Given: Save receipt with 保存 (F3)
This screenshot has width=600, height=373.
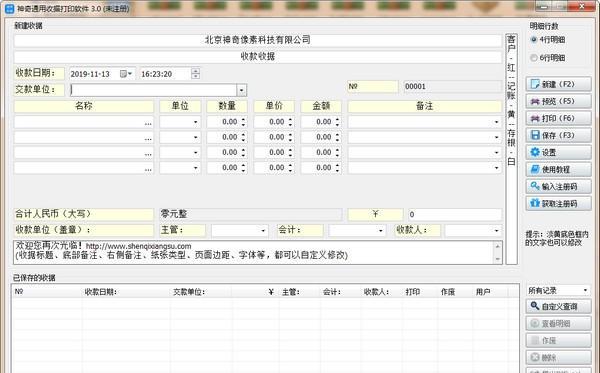Looking at the screenshot, I should click(558, 135).
